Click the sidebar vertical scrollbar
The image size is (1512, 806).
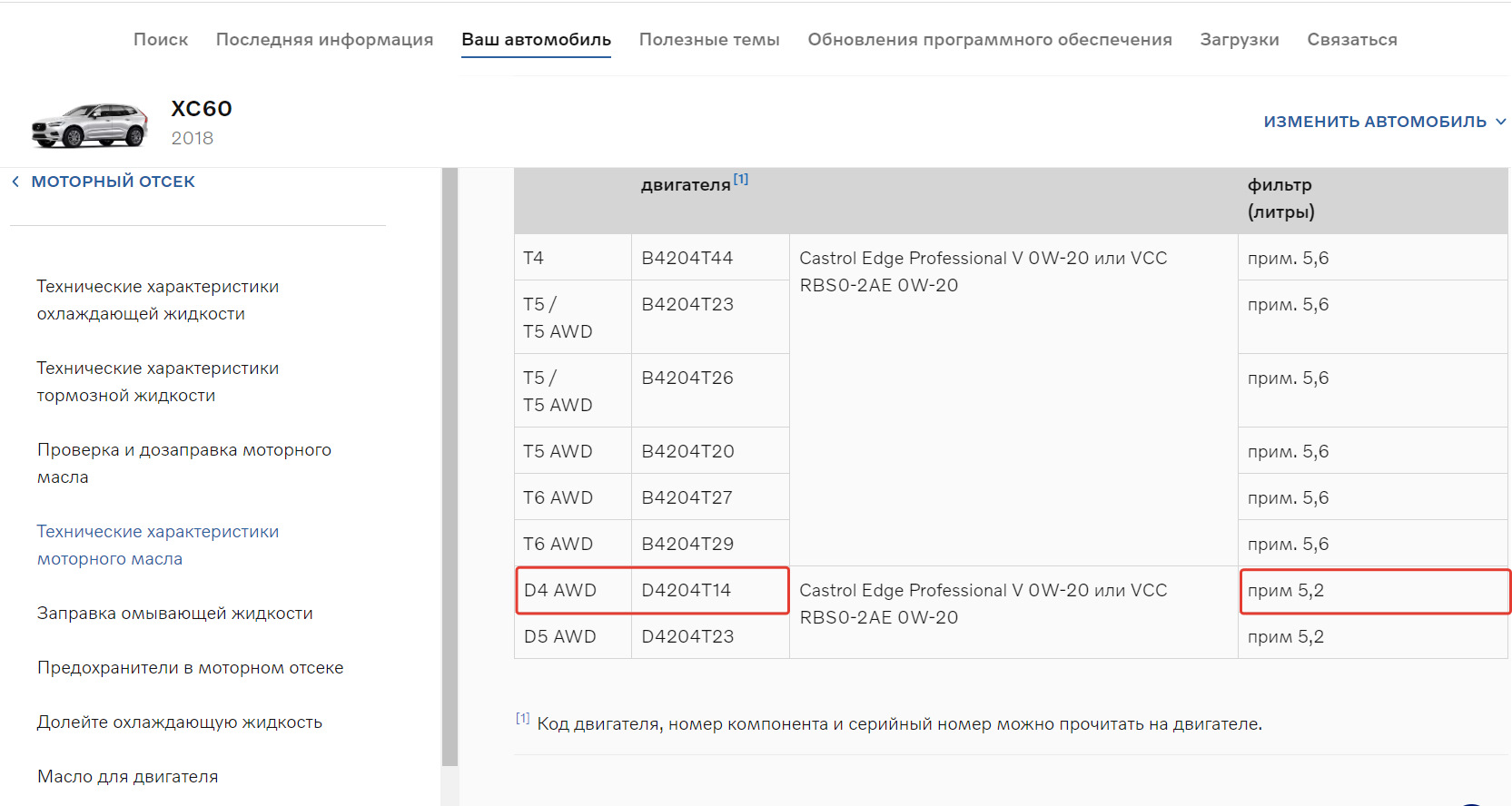pos(450,454)
